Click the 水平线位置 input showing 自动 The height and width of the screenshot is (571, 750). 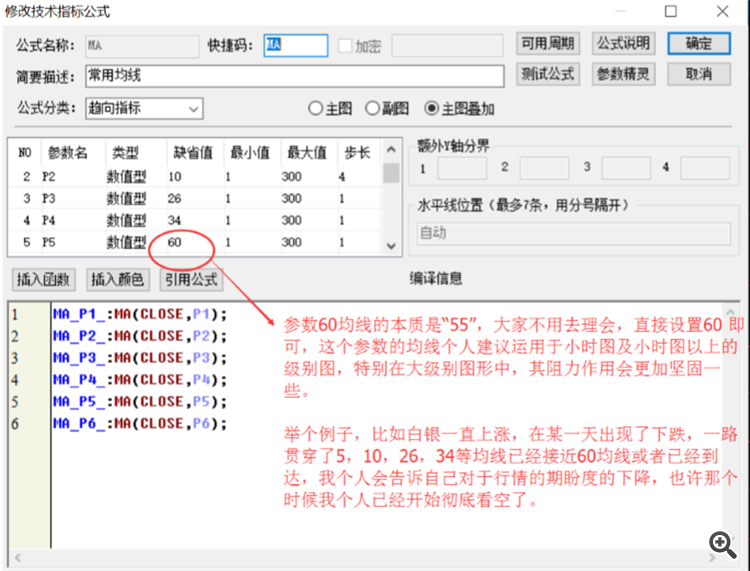574,233
